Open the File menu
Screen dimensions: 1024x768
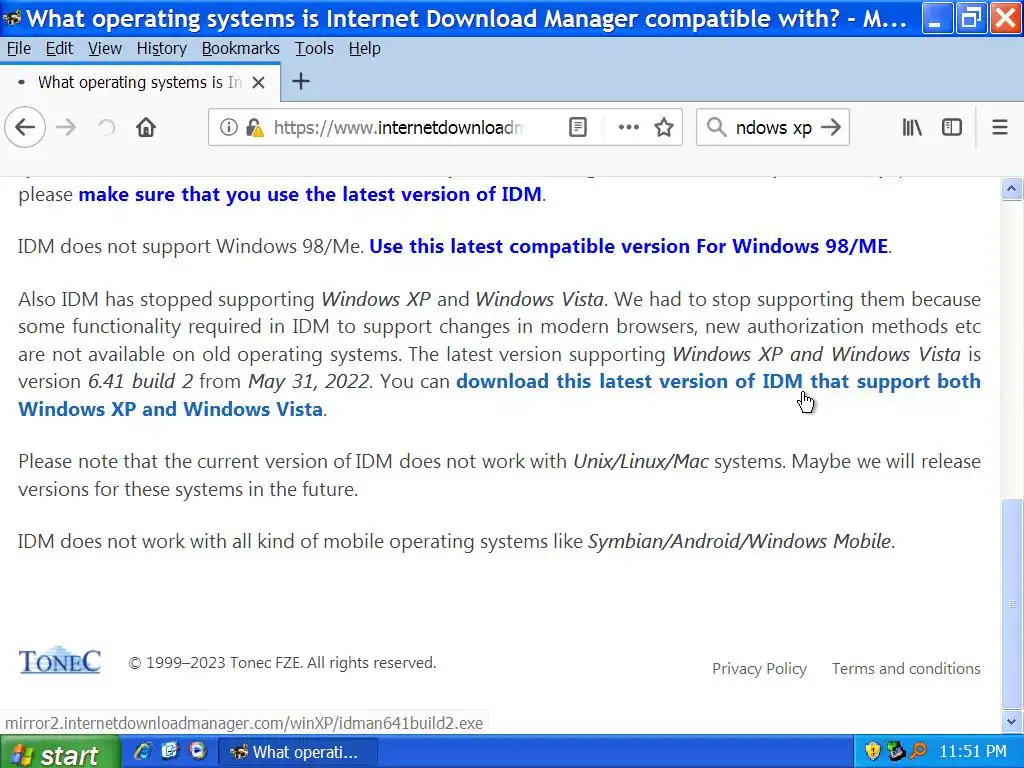click(x=18, y=48)
